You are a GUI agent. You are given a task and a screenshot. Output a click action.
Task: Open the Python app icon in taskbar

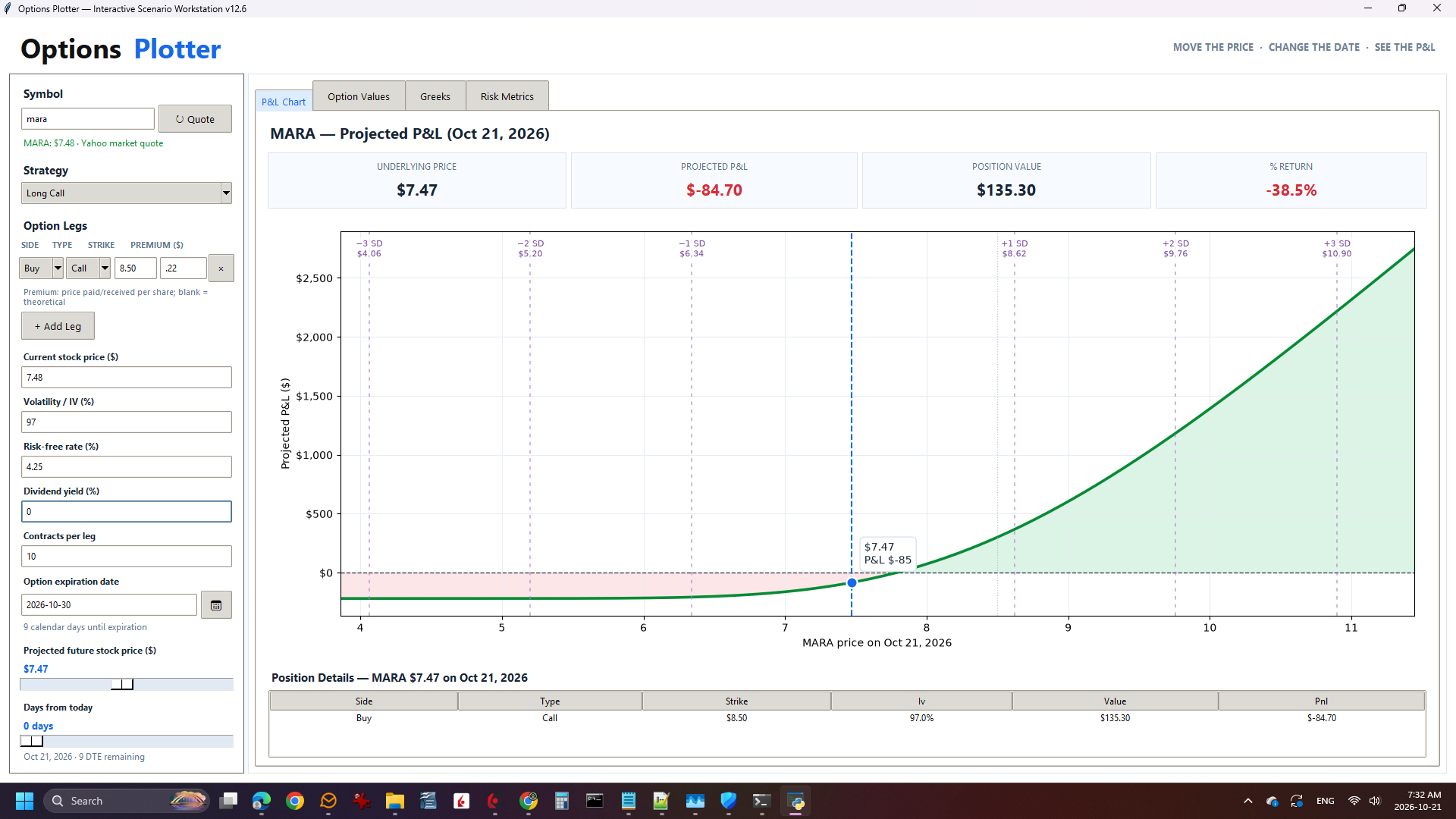(x=795, y=801)
